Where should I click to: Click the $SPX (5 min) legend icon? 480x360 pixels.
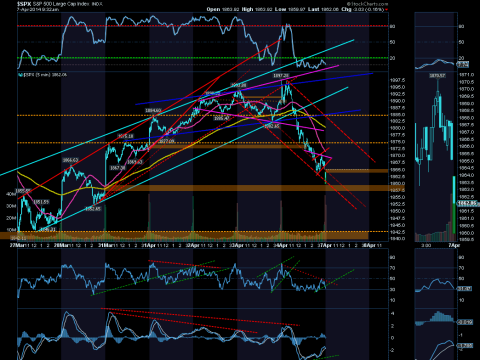[20, 75]
